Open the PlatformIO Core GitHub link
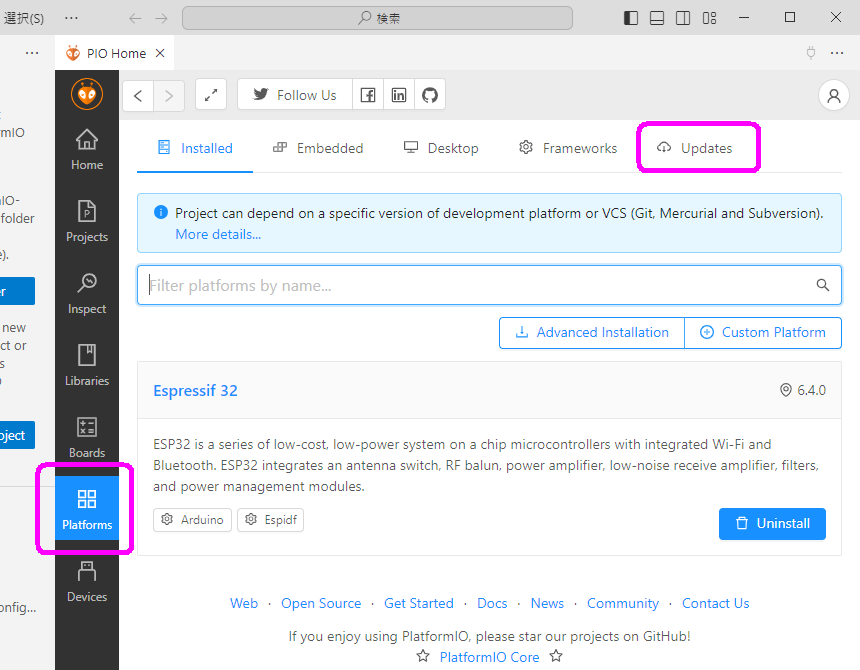This screenshot has width=860, height=670. (x=490, y=657)
